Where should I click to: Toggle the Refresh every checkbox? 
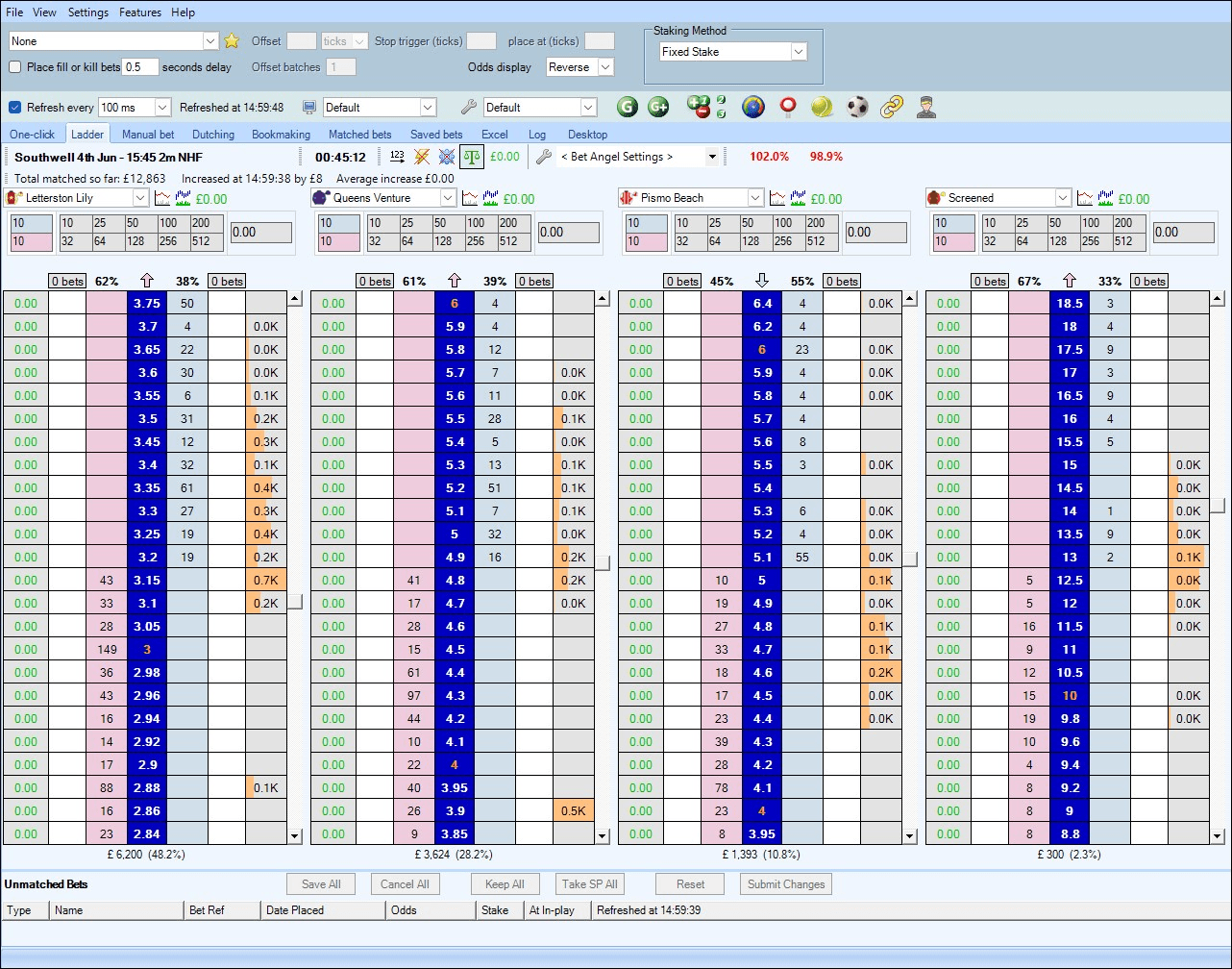[13, 107]
